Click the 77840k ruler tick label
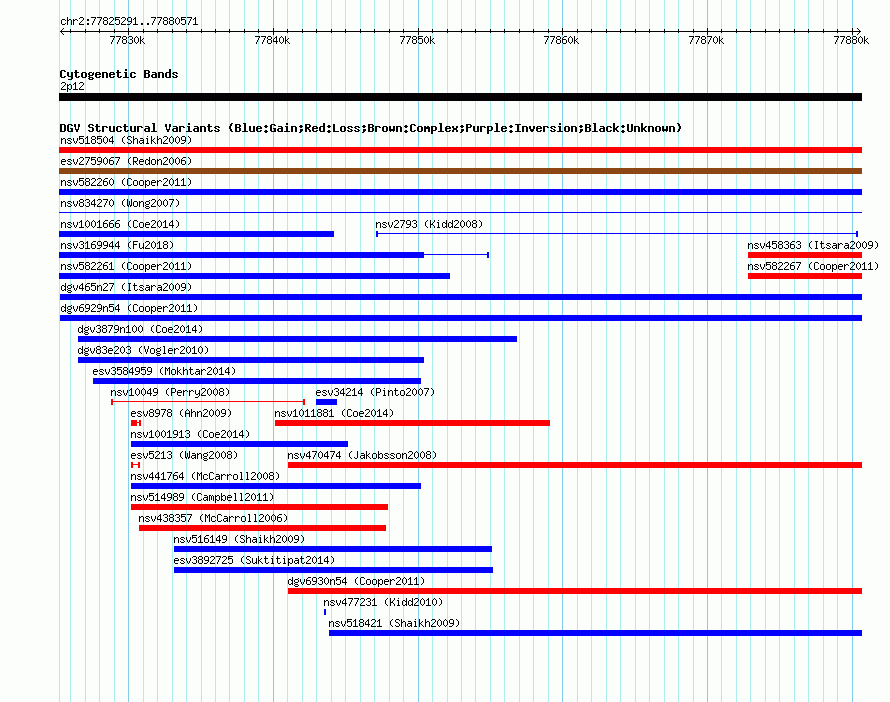 point(272,40)
